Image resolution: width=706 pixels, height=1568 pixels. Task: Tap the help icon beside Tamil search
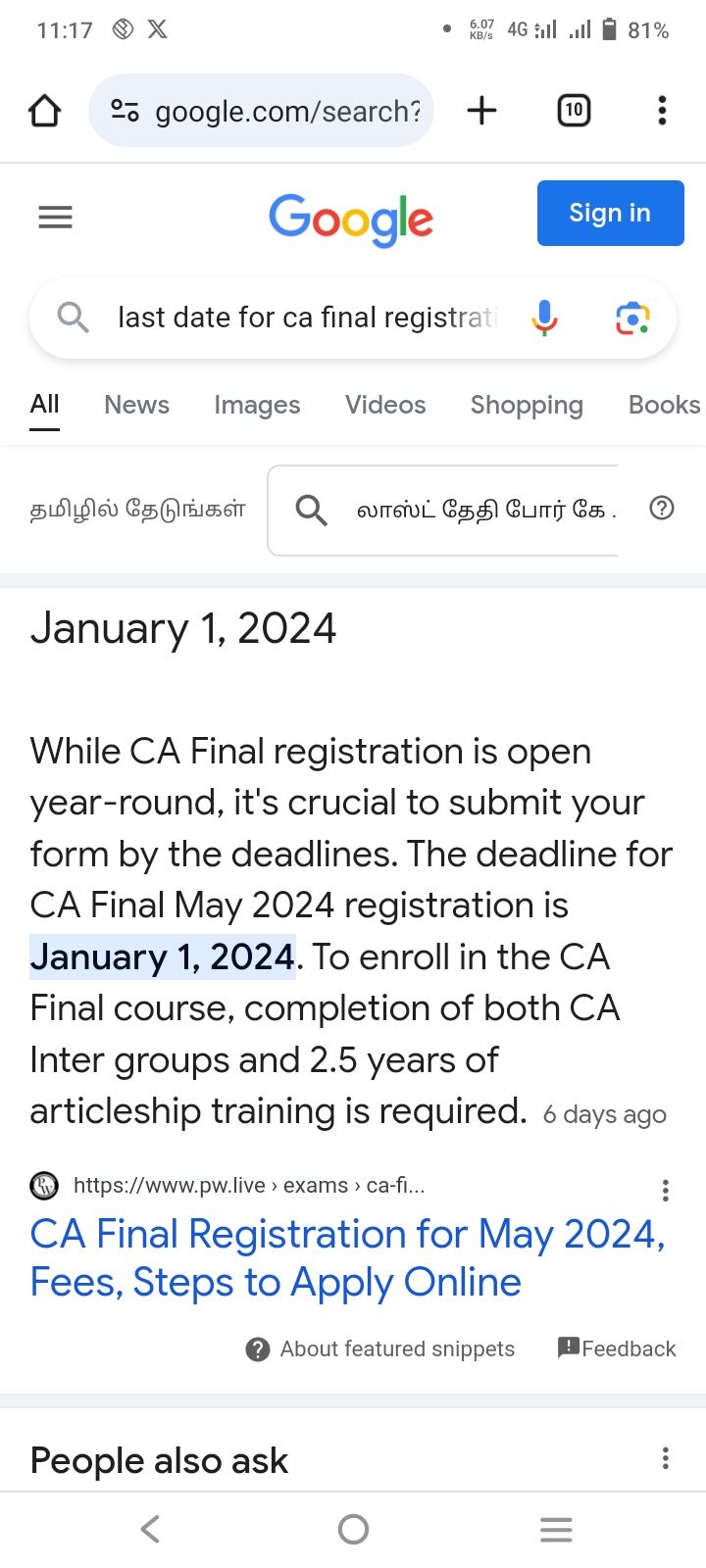(662, 508)
